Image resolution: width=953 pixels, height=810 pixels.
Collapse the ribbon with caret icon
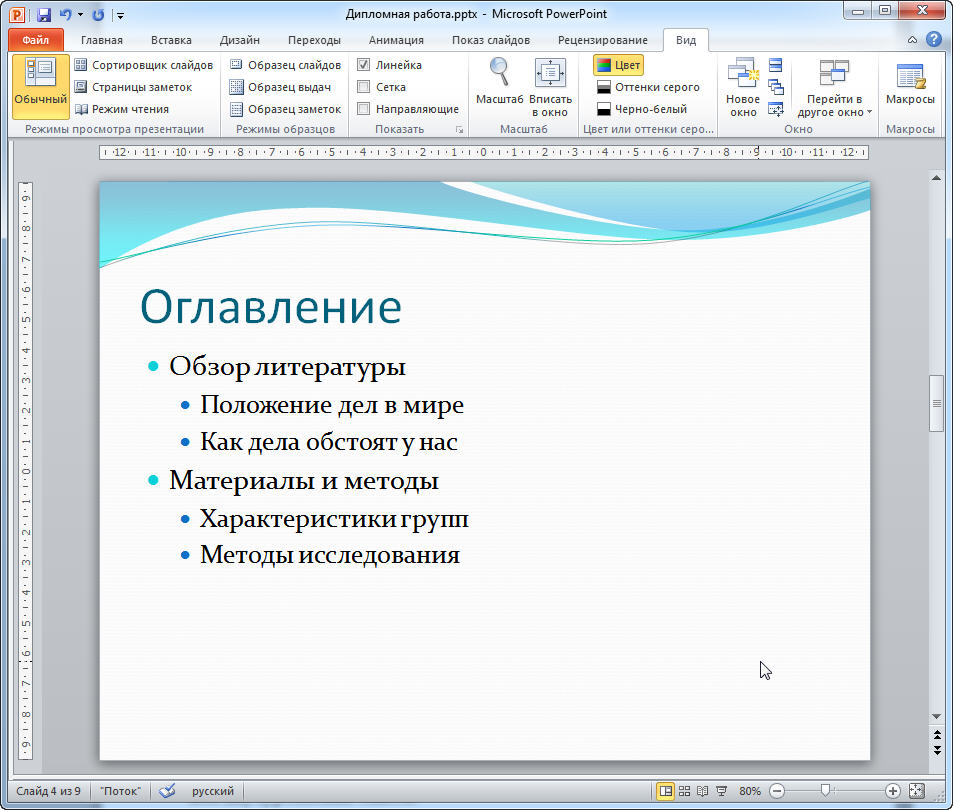pyautogui.click(x=912, y=39)
